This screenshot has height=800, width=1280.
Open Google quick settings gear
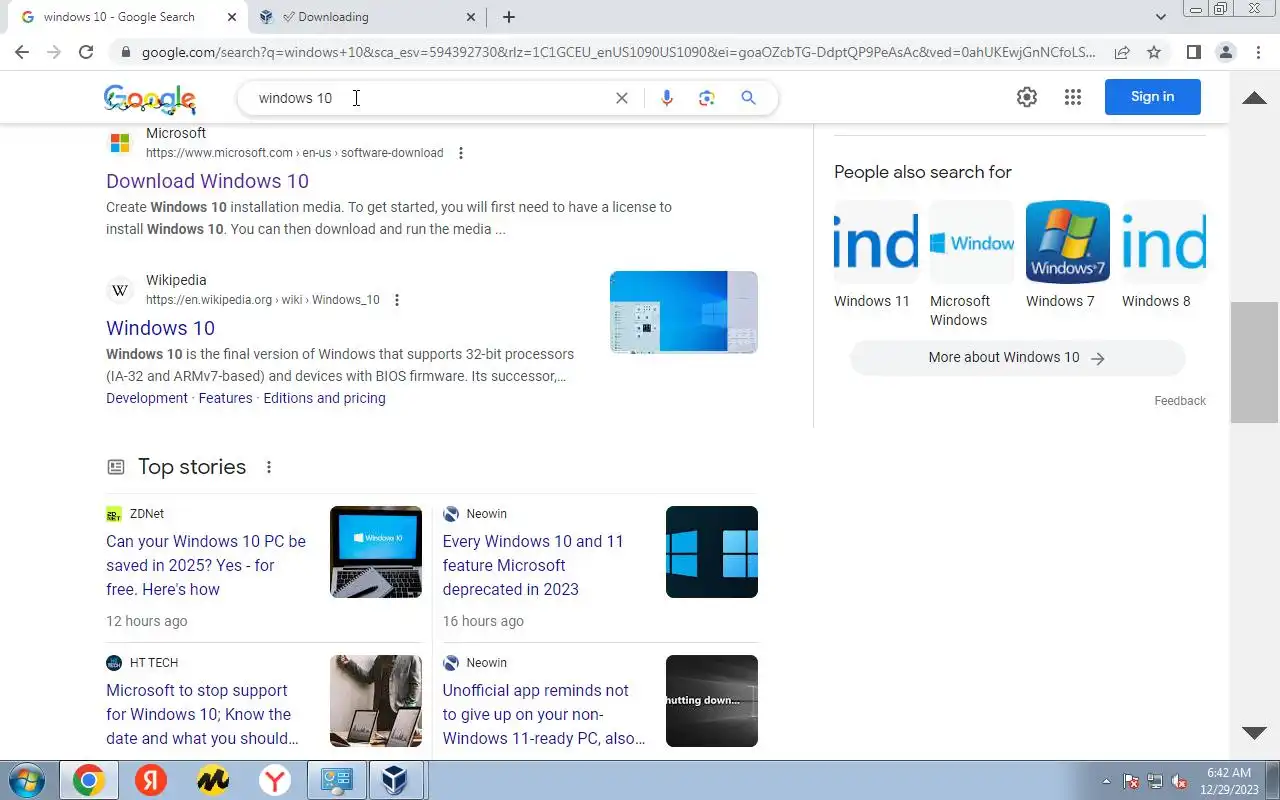(x=1027, y=97)
